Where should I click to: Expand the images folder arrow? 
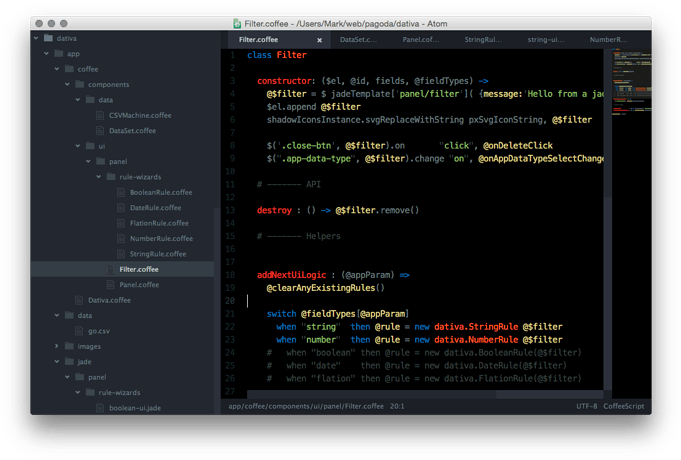pyautogui.click(x=57, y=346)
